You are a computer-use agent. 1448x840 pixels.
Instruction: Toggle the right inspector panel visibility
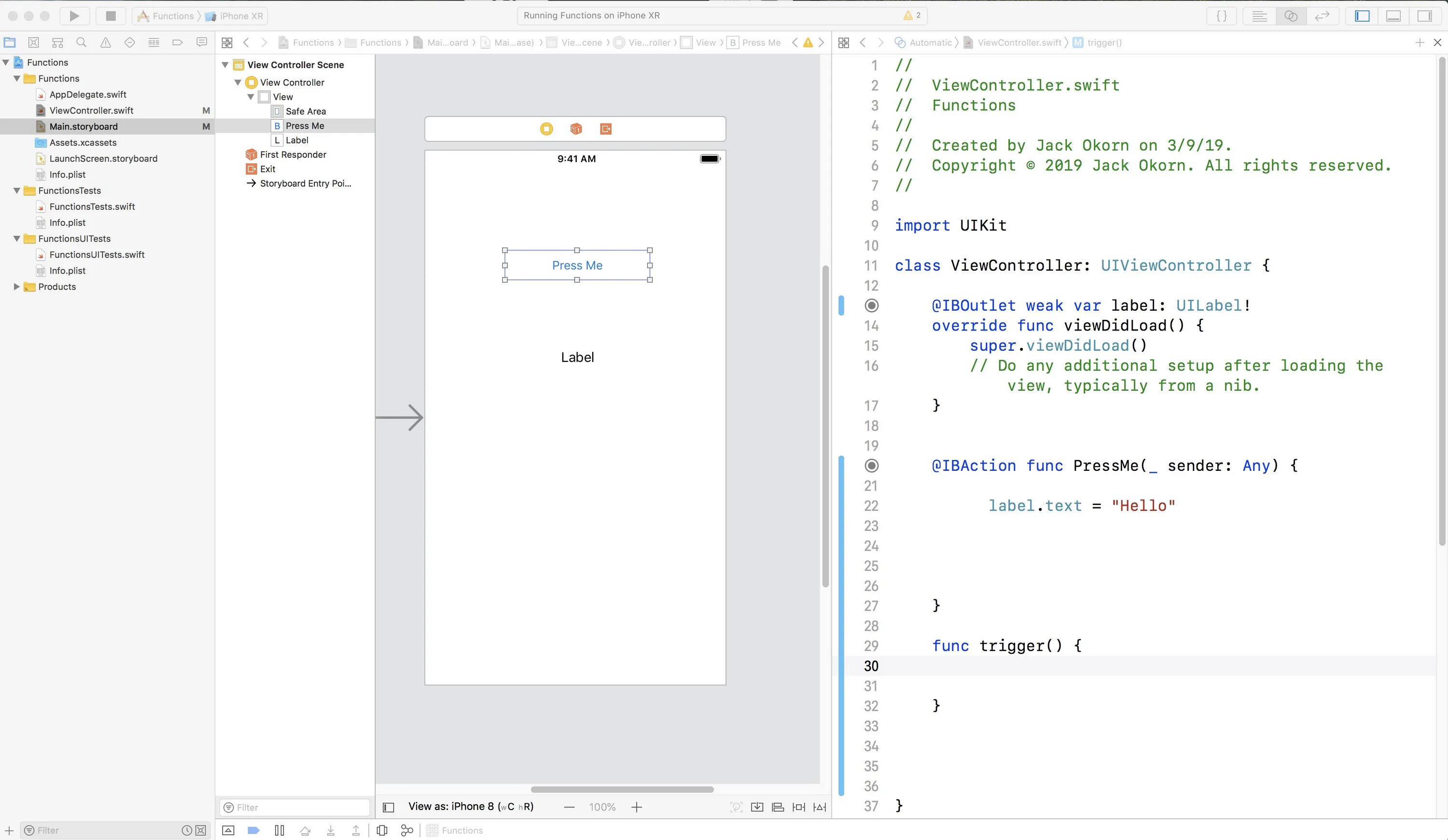point(1424,16)
